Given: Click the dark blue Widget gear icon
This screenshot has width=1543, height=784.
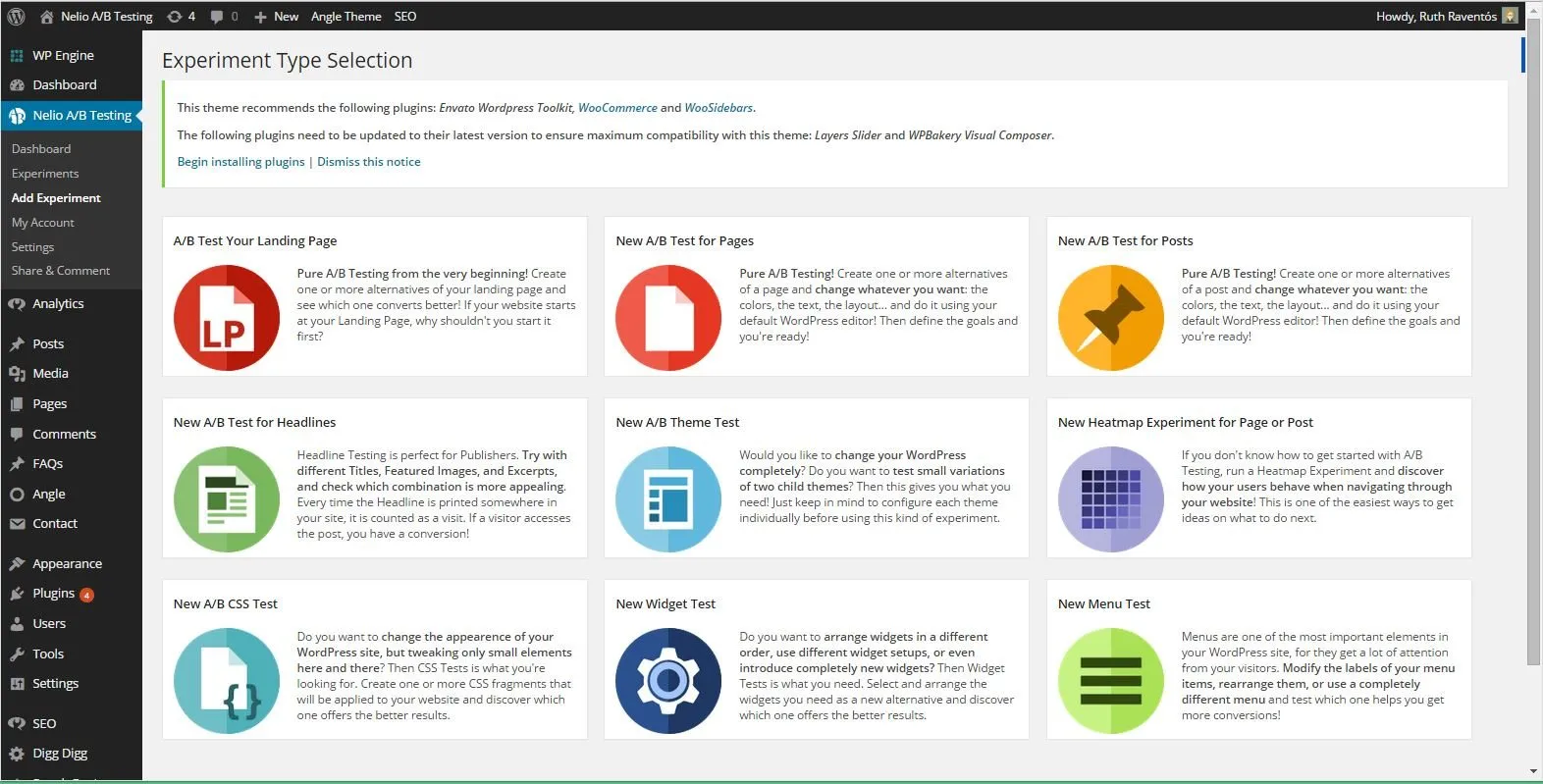Looking at the screenshot, I should tap(667, 681).
